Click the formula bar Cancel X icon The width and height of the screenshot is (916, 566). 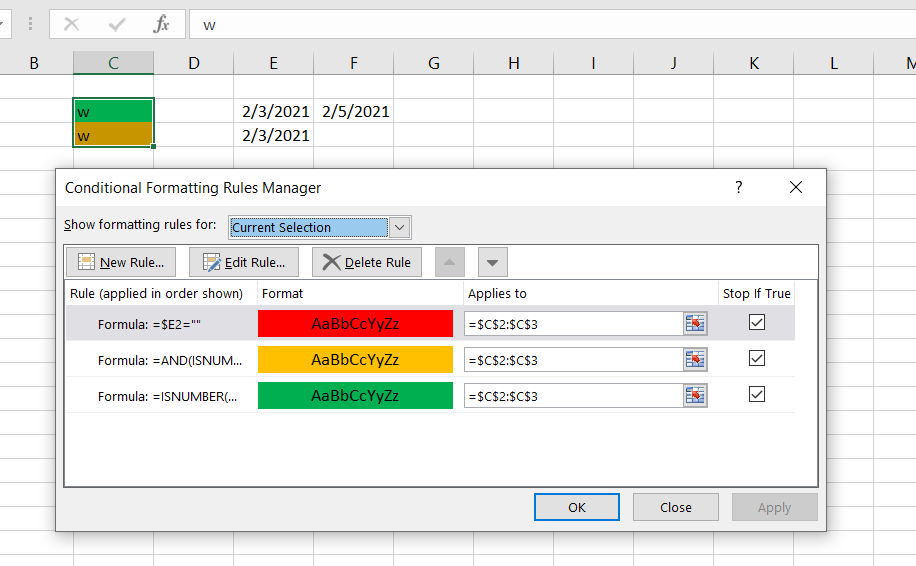(x=71, y=25)
